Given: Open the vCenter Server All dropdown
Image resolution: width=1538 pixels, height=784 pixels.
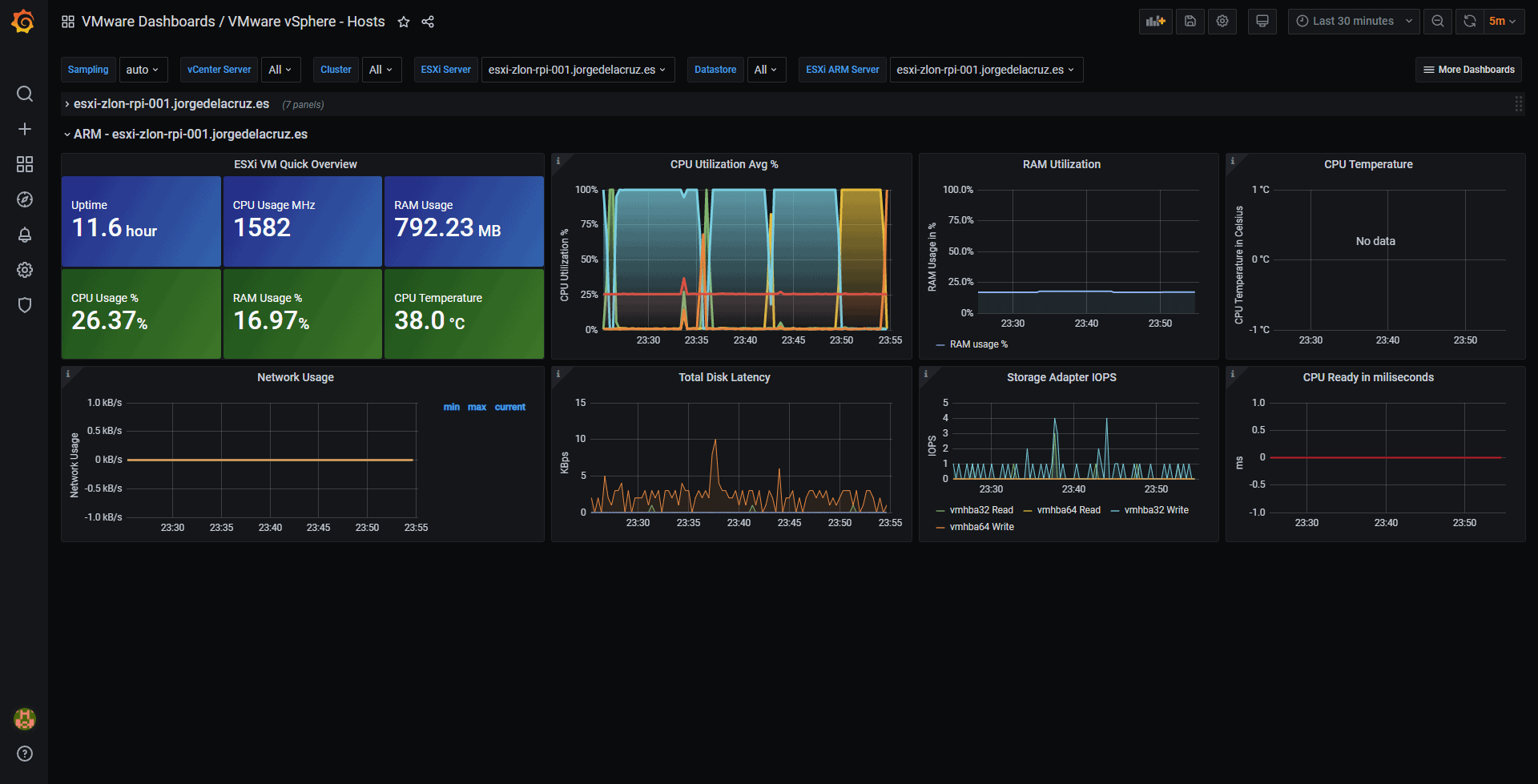Looking at the screenshot, I should (280, 70).
